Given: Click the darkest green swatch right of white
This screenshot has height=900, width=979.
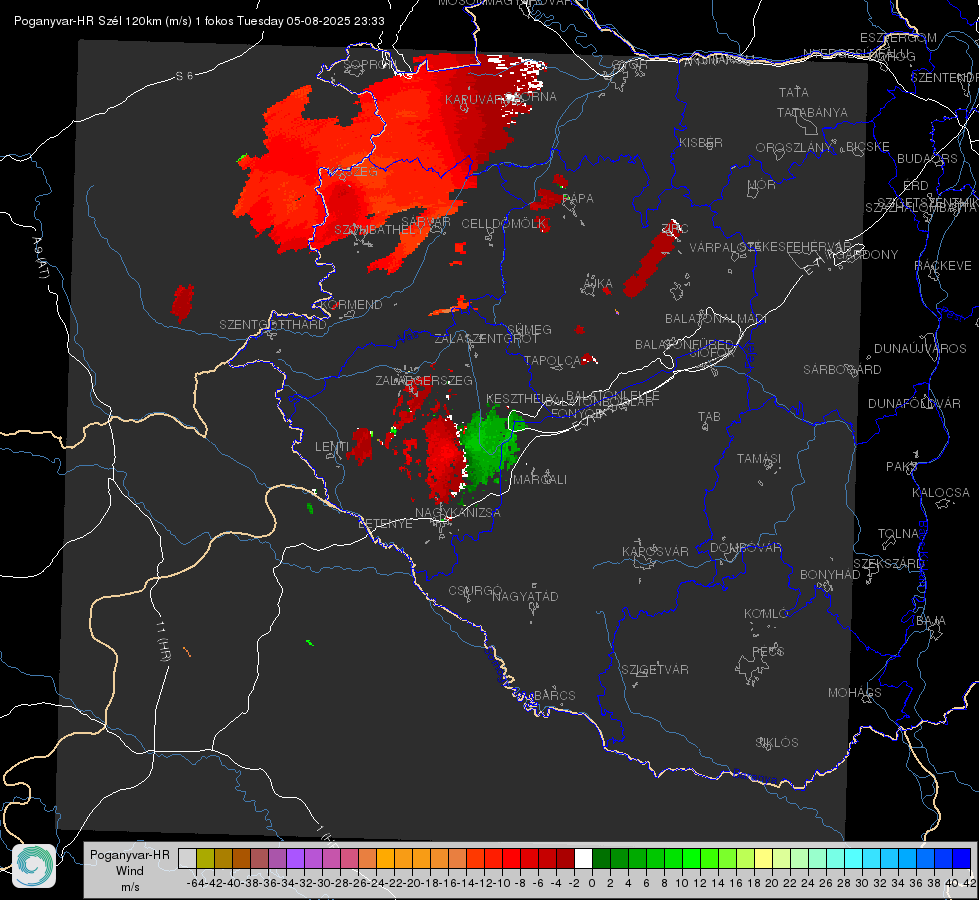Looking at the screenshot, I should (x=601, y=858).
